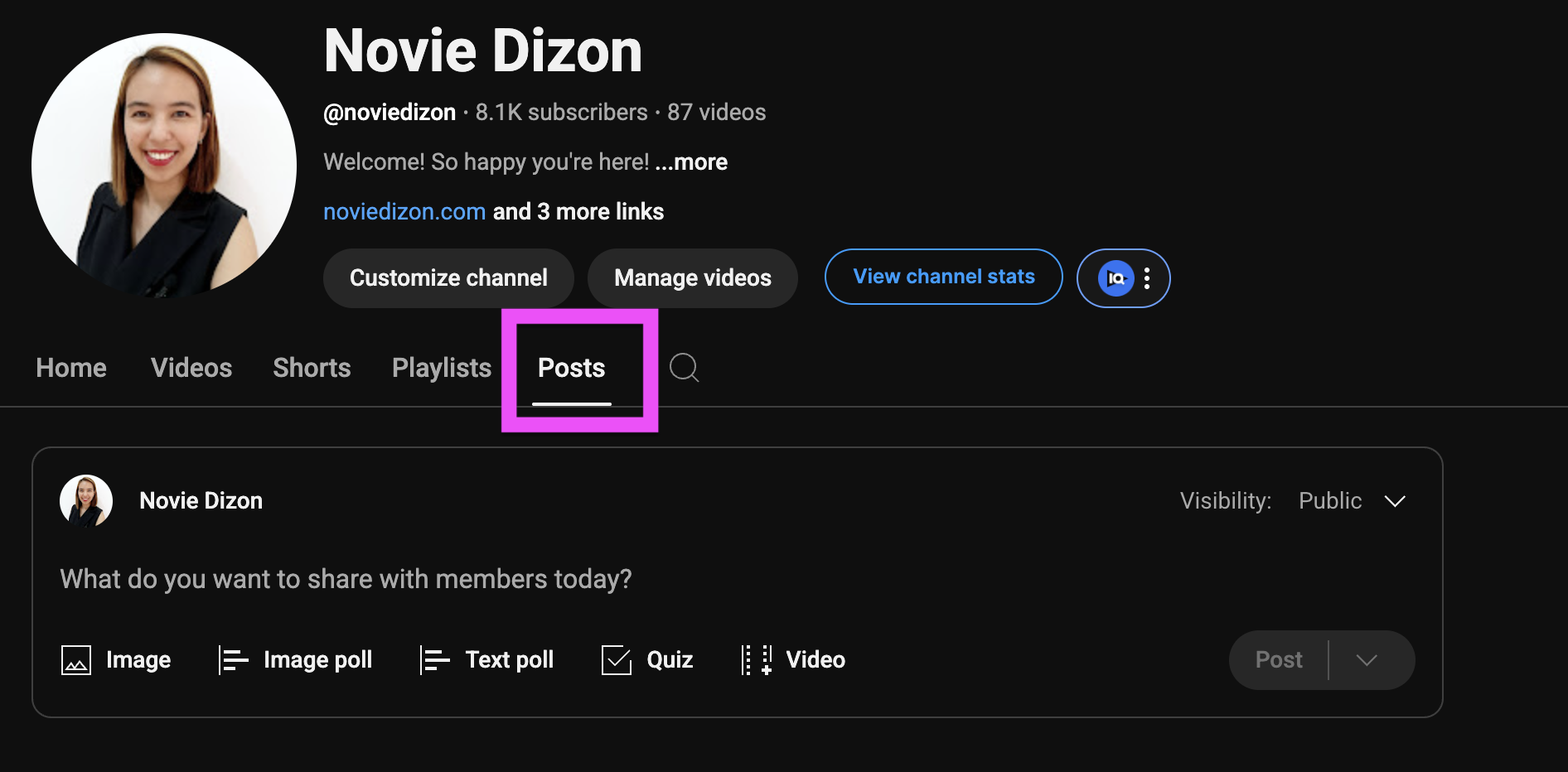Screen dimensions: 1568x772
Task: Add an image to the post
Action: 116,660
